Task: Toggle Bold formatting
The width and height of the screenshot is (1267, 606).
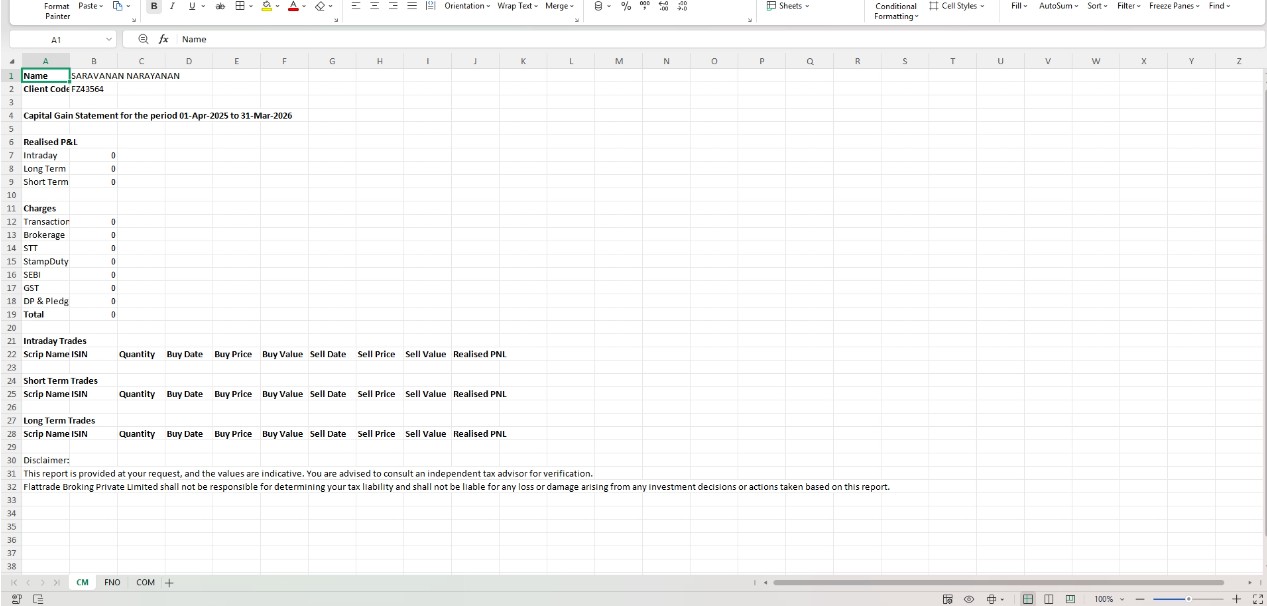Action: (x=154, y=6)
